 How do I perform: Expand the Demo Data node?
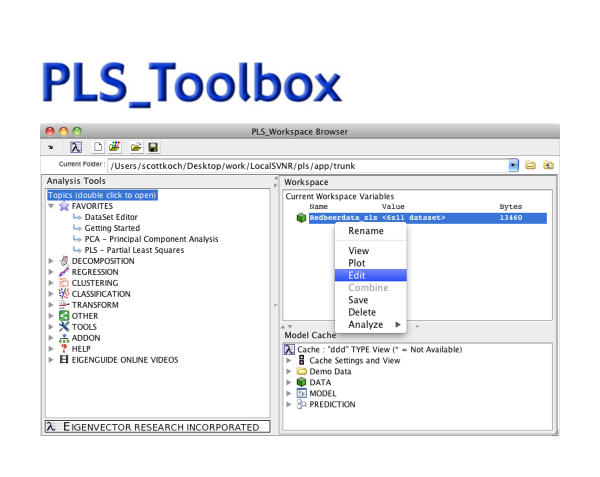click(x=289, y=371)
